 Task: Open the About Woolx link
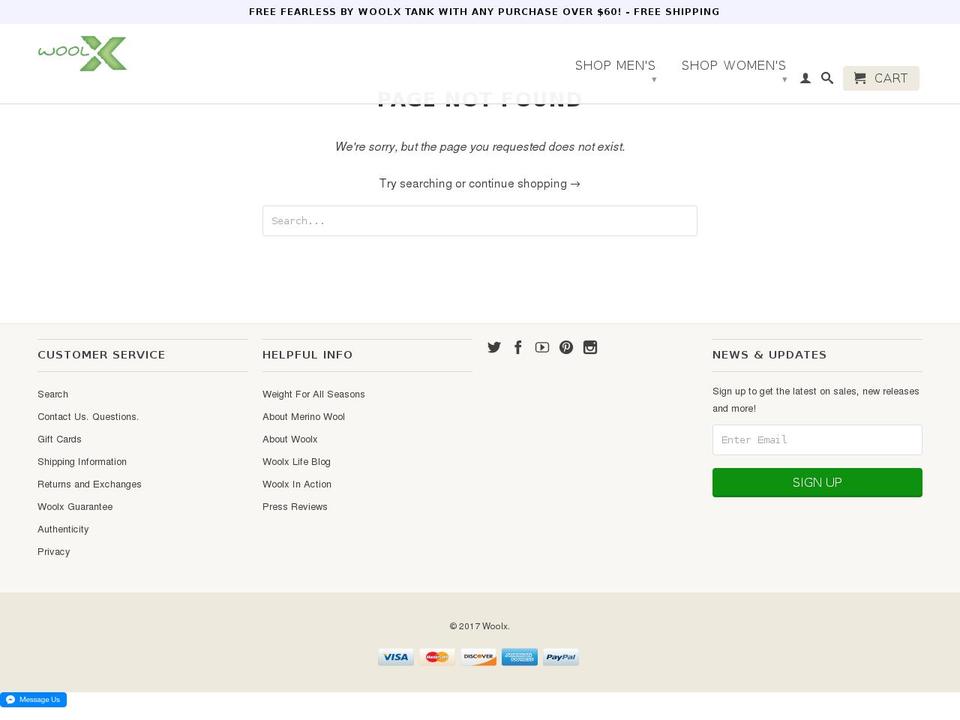point(290,440)
